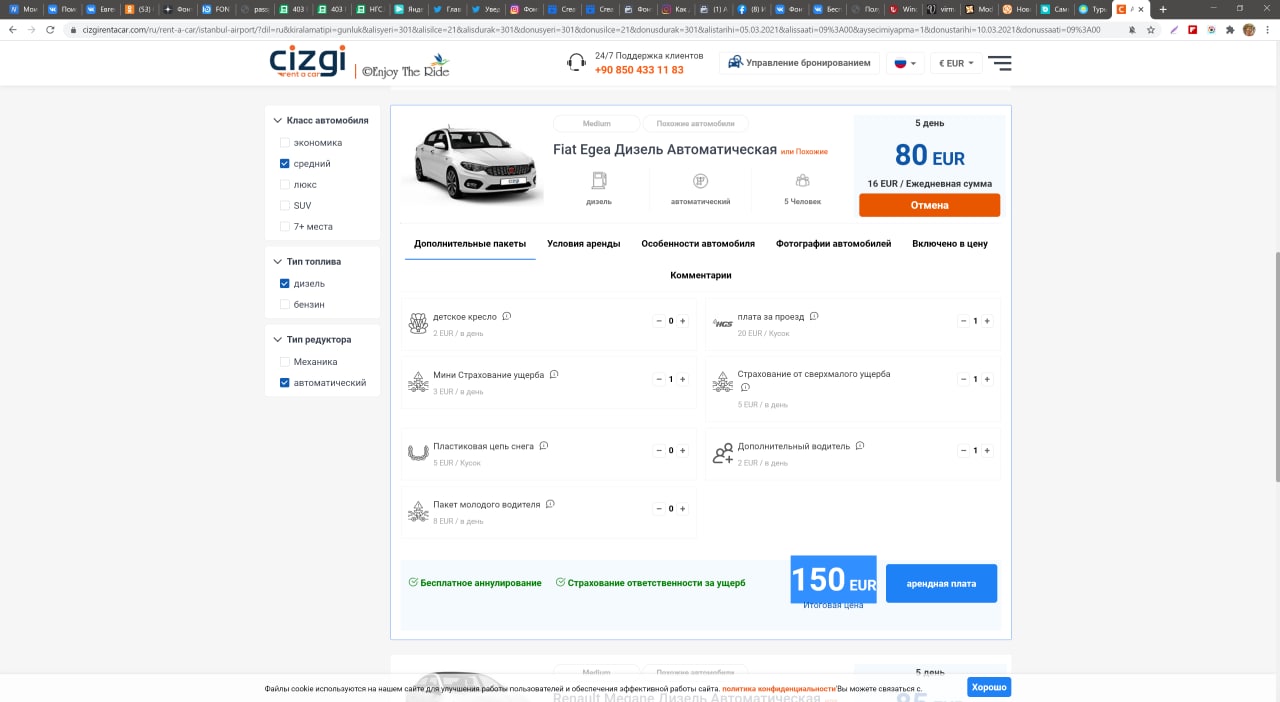Increase Пакет молодого водителя quantity

click(683, 508)
